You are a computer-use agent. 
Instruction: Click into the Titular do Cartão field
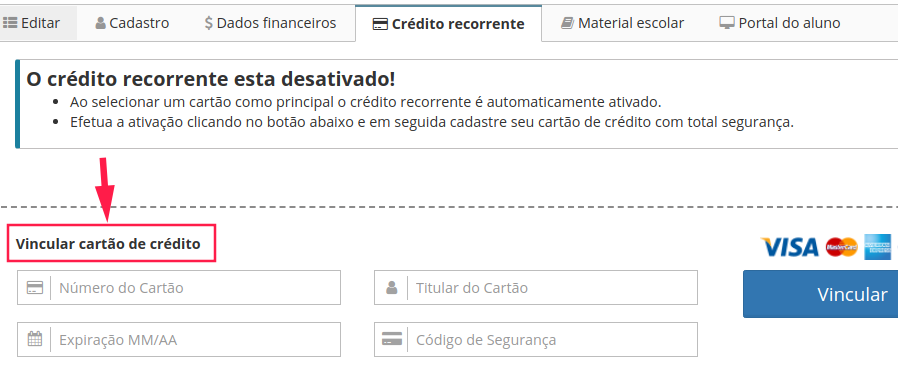(x=535, y=288)
